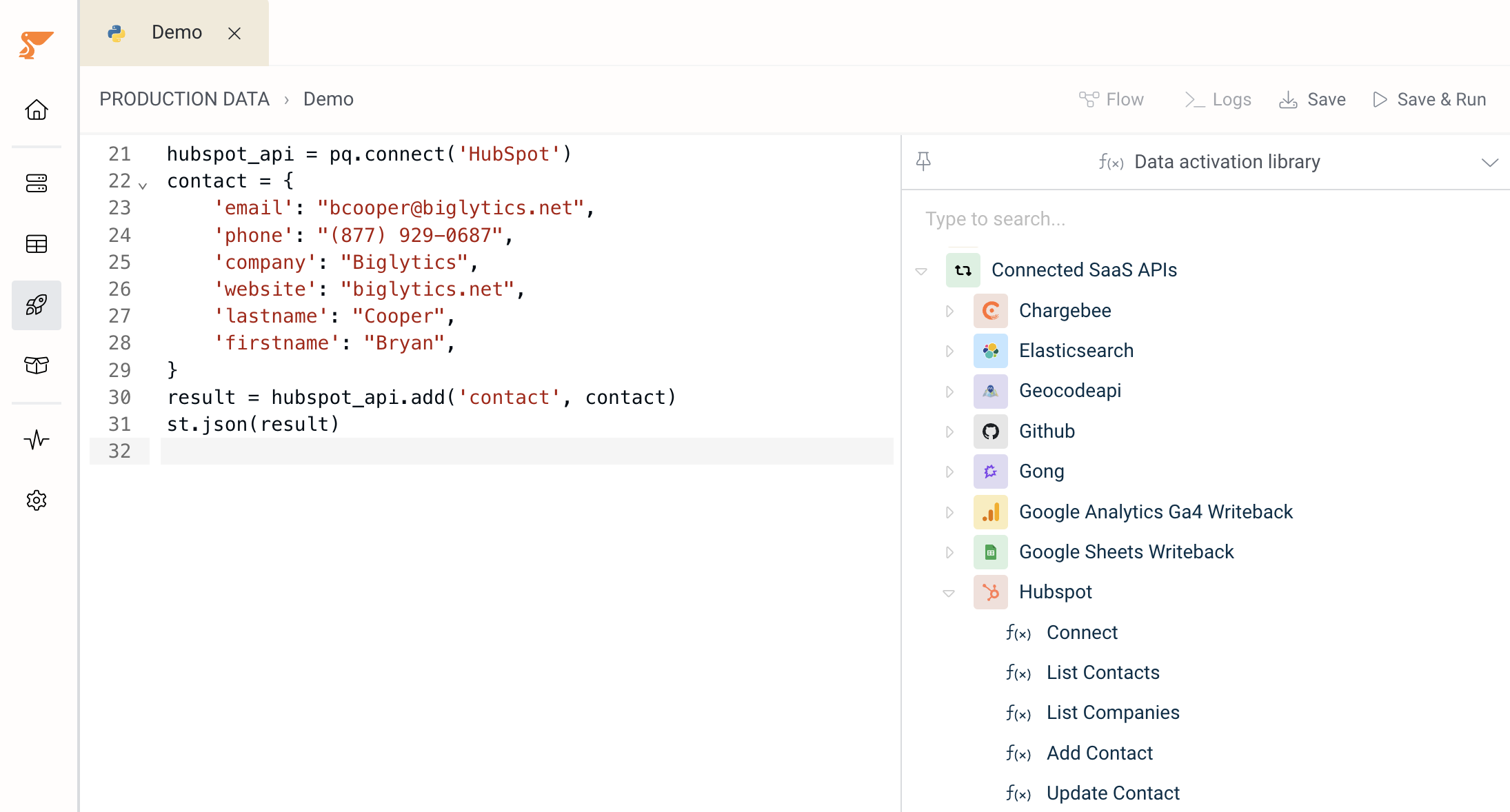
Task: Collapse the Connected SaaS APIs group
Action: 921,271
